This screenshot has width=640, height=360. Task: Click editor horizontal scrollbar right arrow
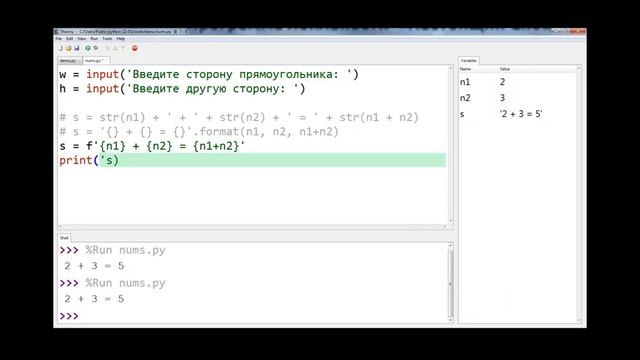coord(445,227)
